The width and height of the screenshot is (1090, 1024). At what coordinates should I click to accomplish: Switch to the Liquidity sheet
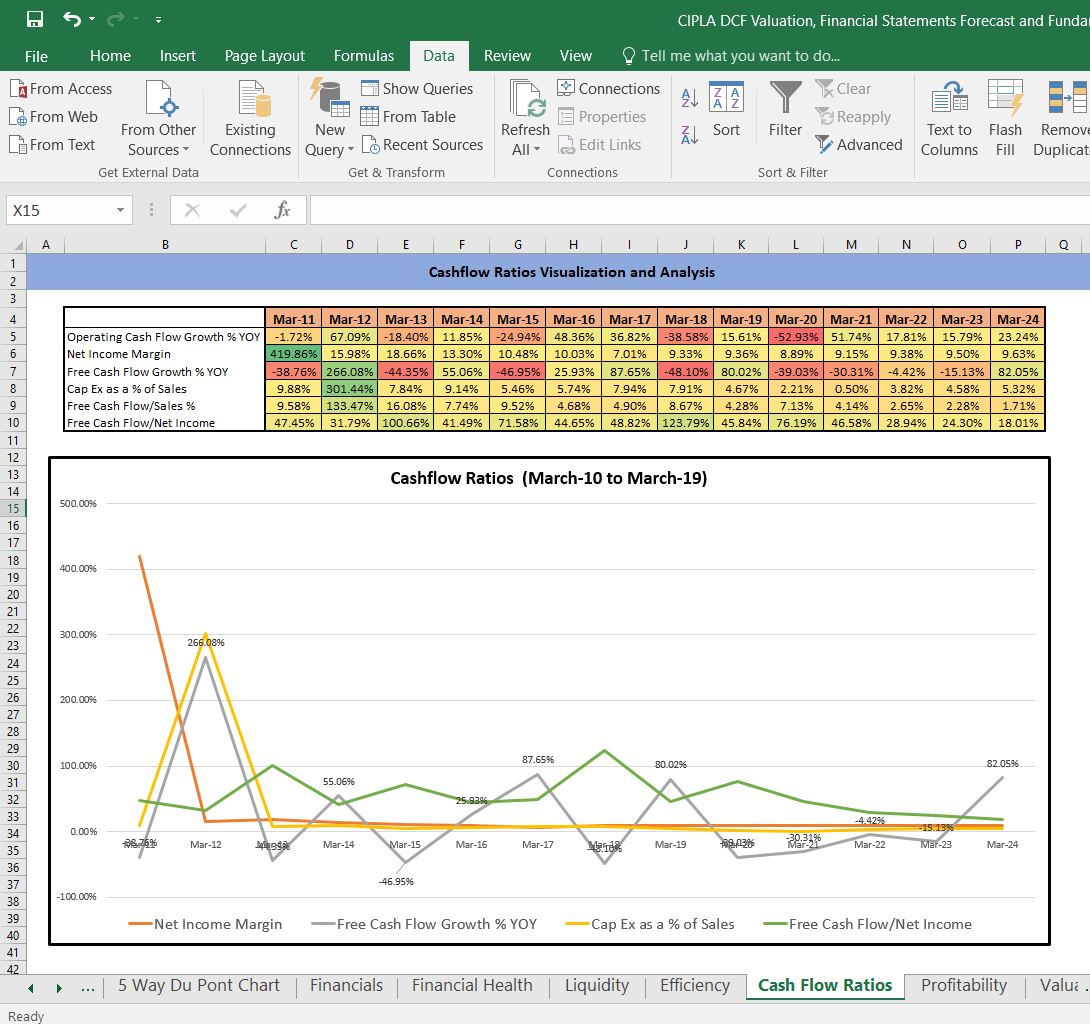(x=596, y=986)
